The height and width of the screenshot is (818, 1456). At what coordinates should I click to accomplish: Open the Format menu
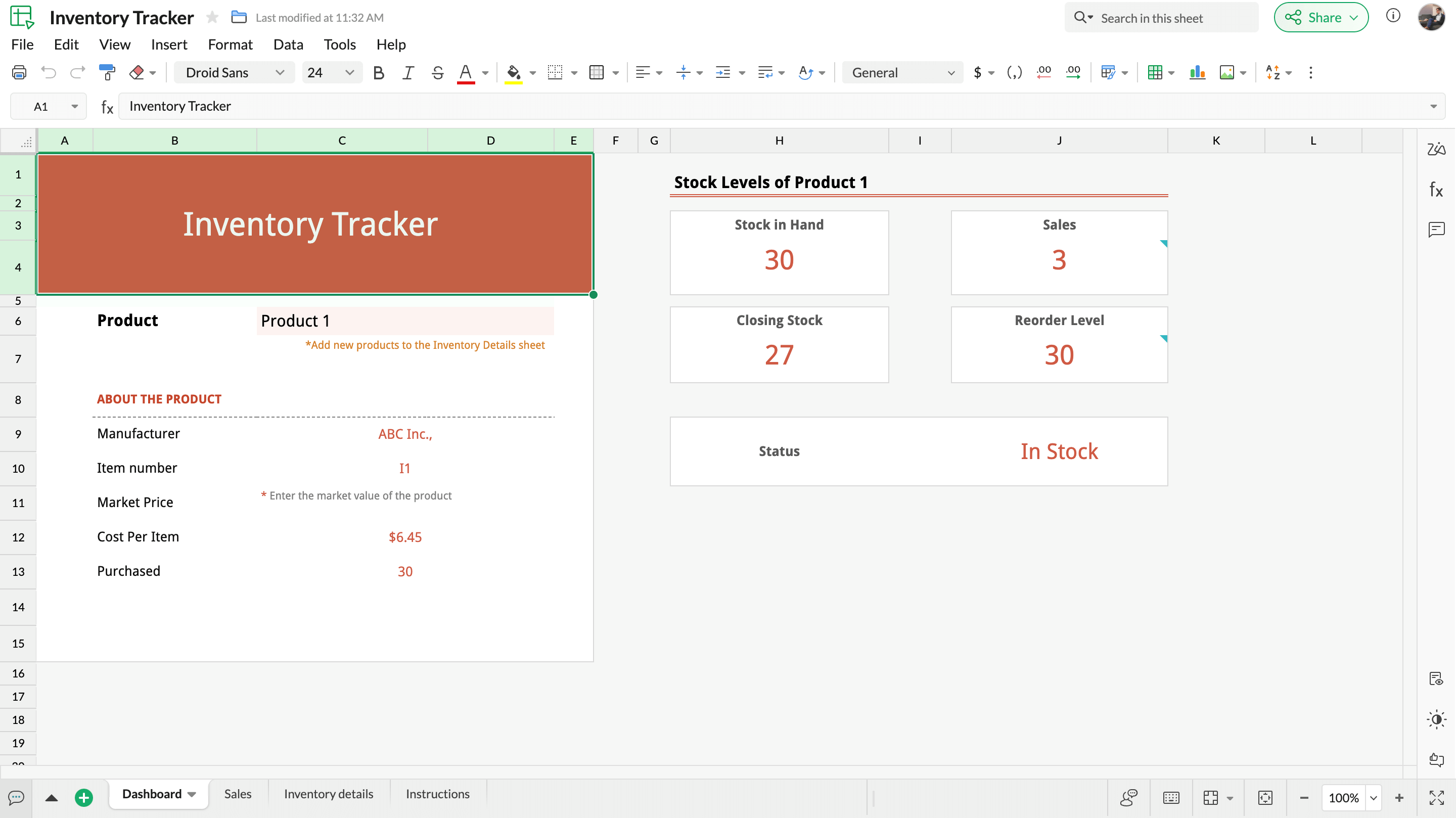[x=230, y=44]
